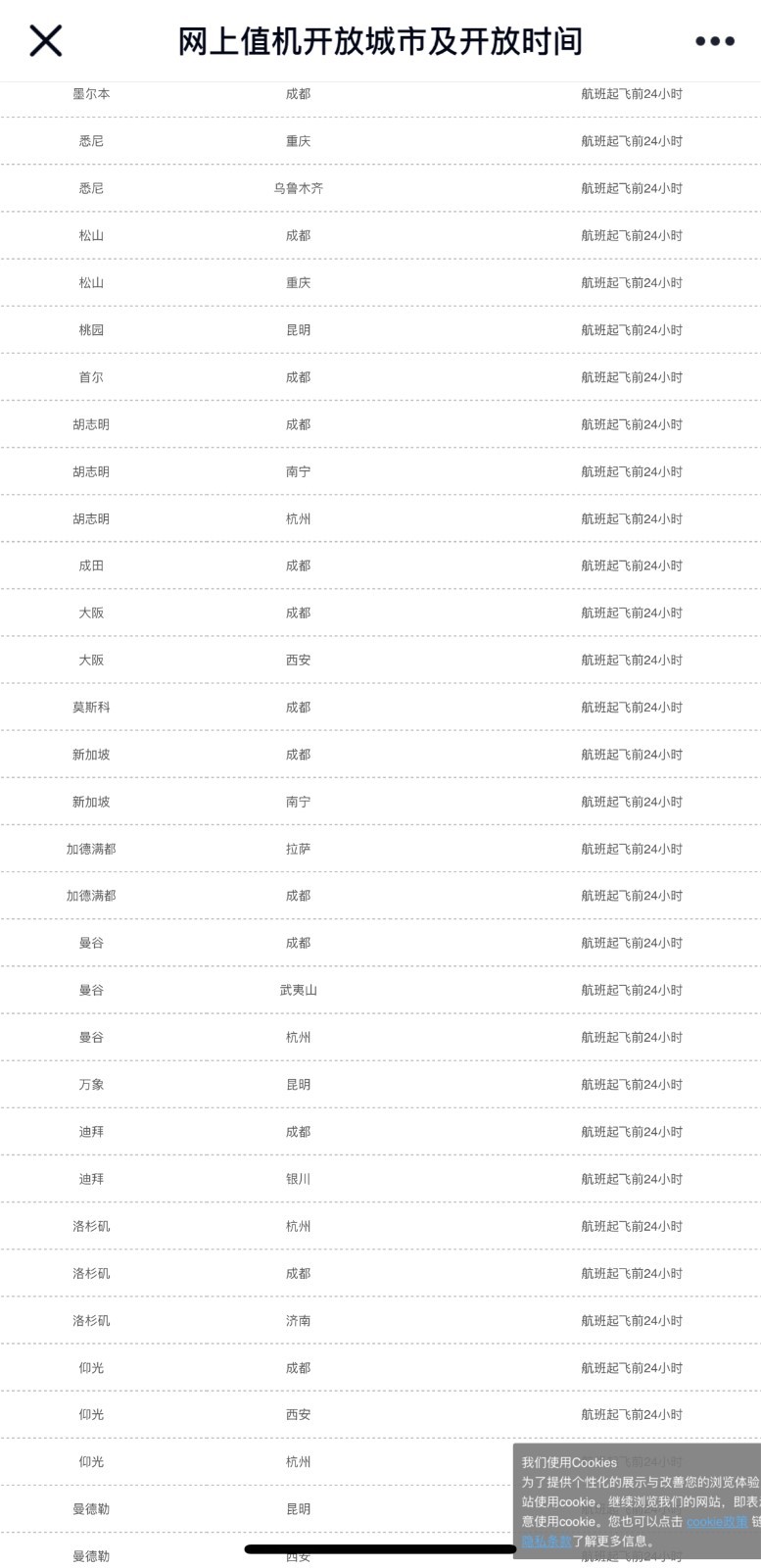This screenshot has width=761, height=1568.
Task: Open the cookie政策 link
Action: [x=717, y=1521]
